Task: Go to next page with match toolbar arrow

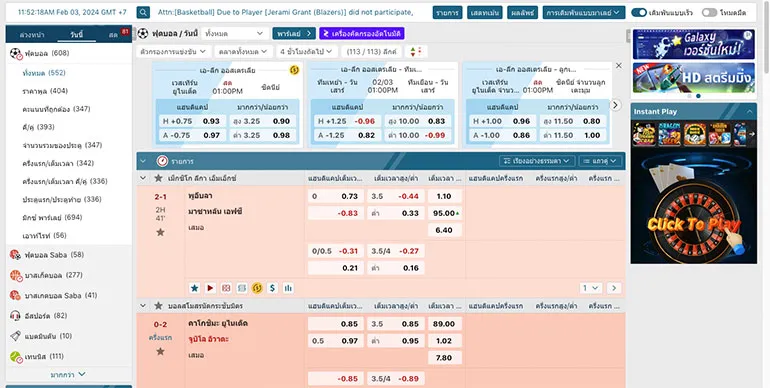Action: (614, 288)
